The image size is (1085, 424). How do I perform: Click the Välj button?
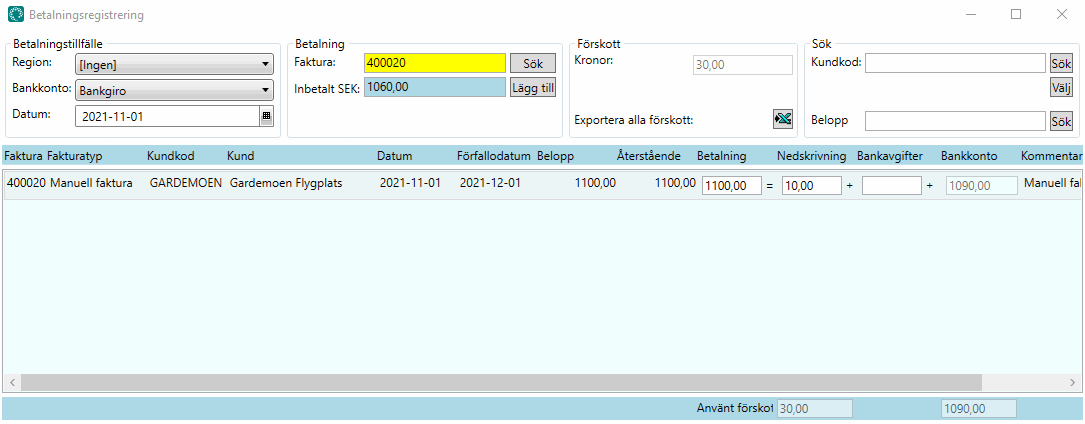tap(1061, 87)
